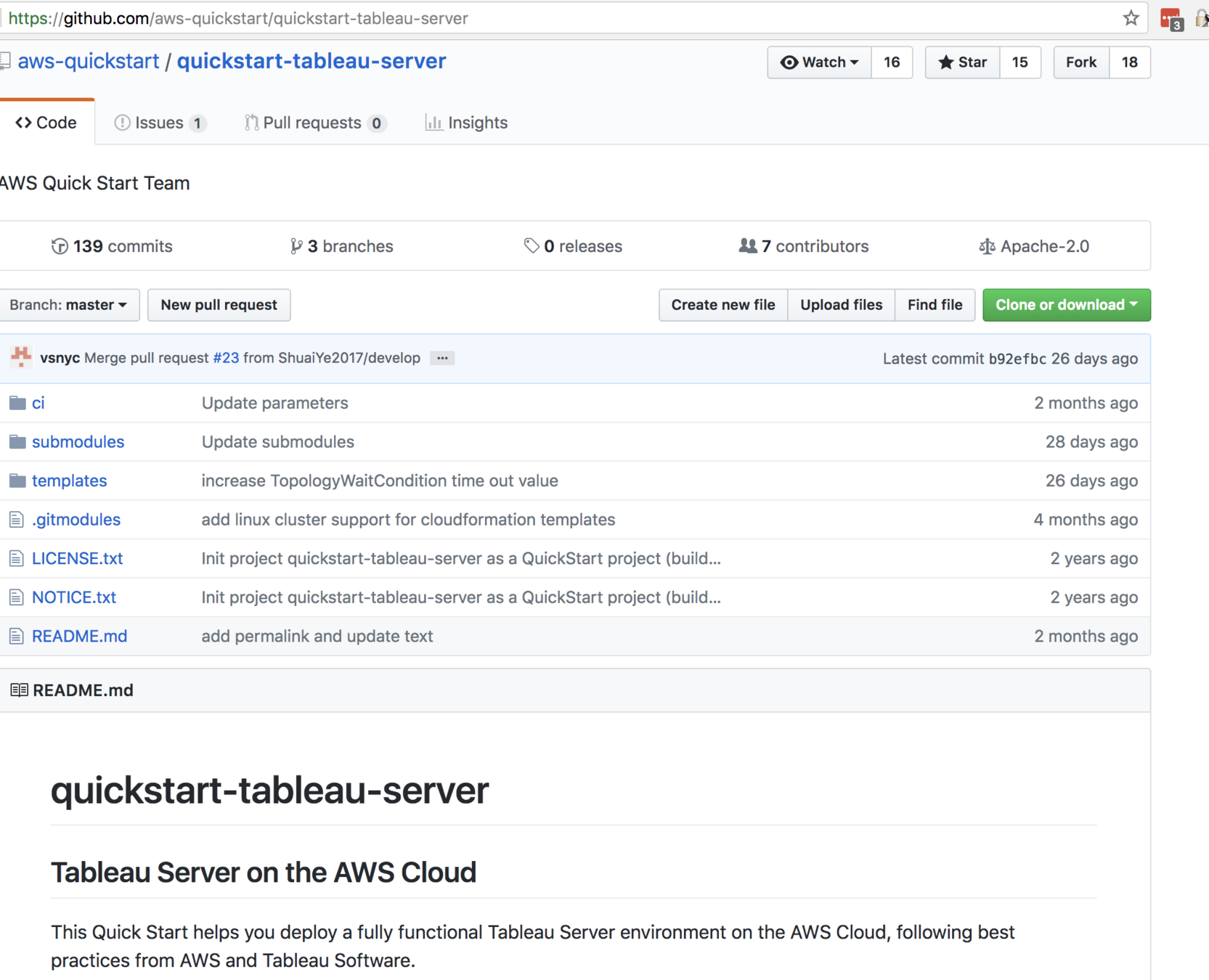
Task: Click the license scale icon
Action: click(986, 246)
